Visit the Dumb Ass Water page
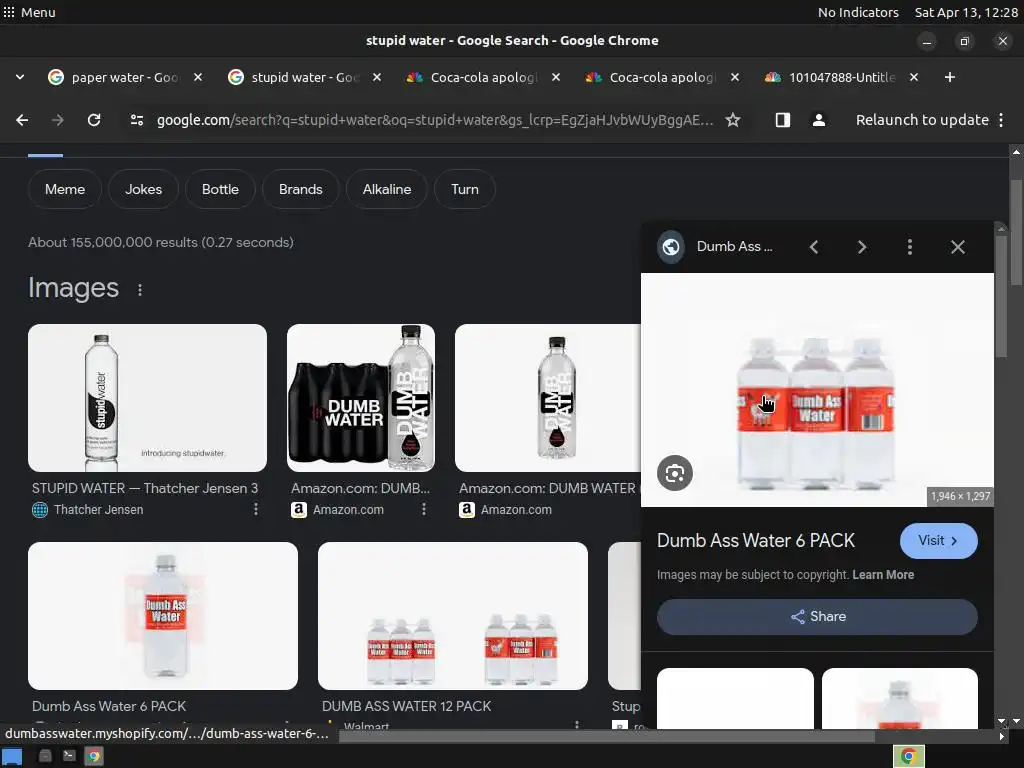Viewport: 1024px width, 768px height. tap(938, 541)
